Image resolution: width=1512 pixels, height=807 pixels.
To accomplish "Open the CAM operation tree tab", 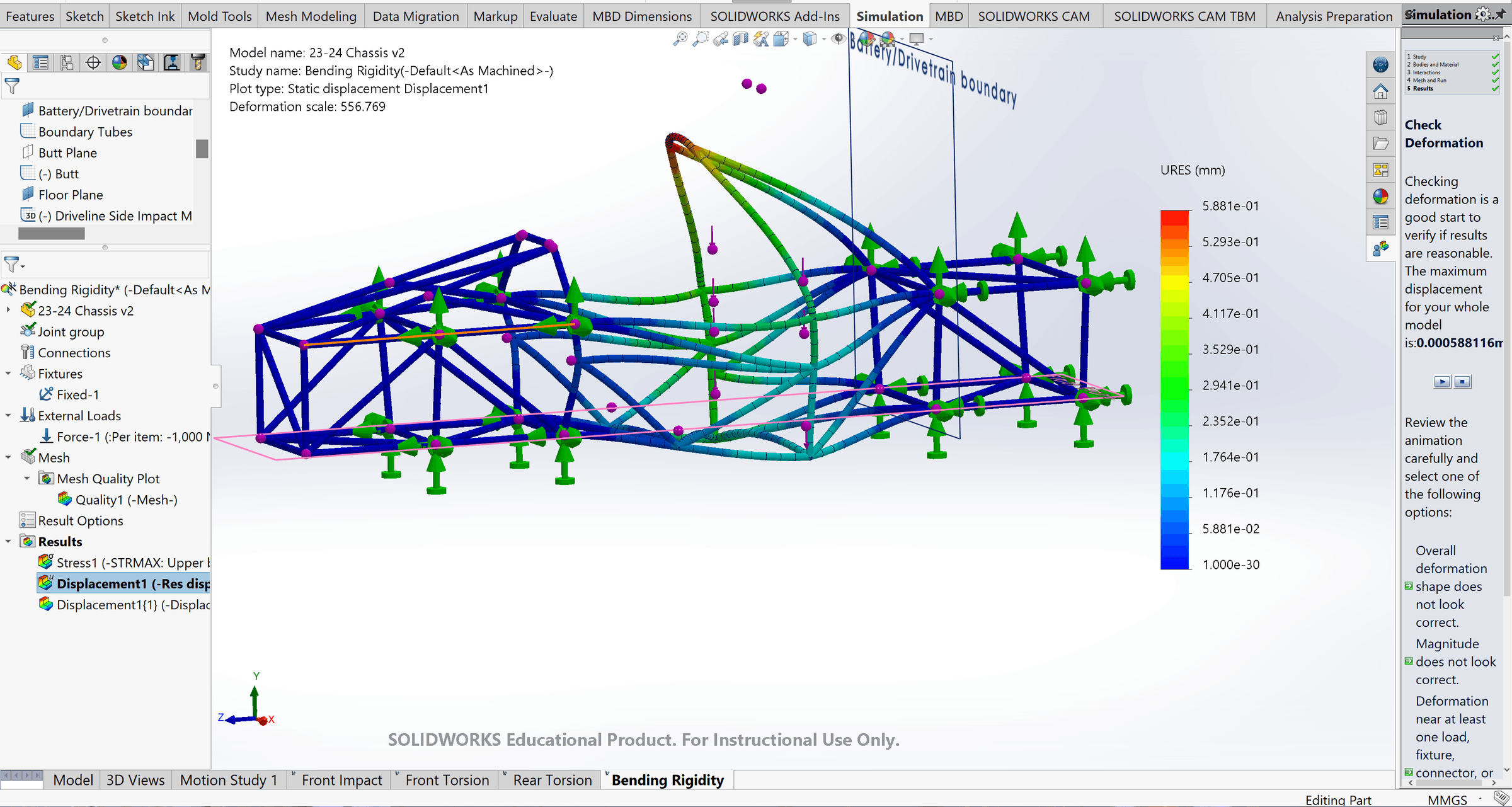I will click(x=172, y=62).
